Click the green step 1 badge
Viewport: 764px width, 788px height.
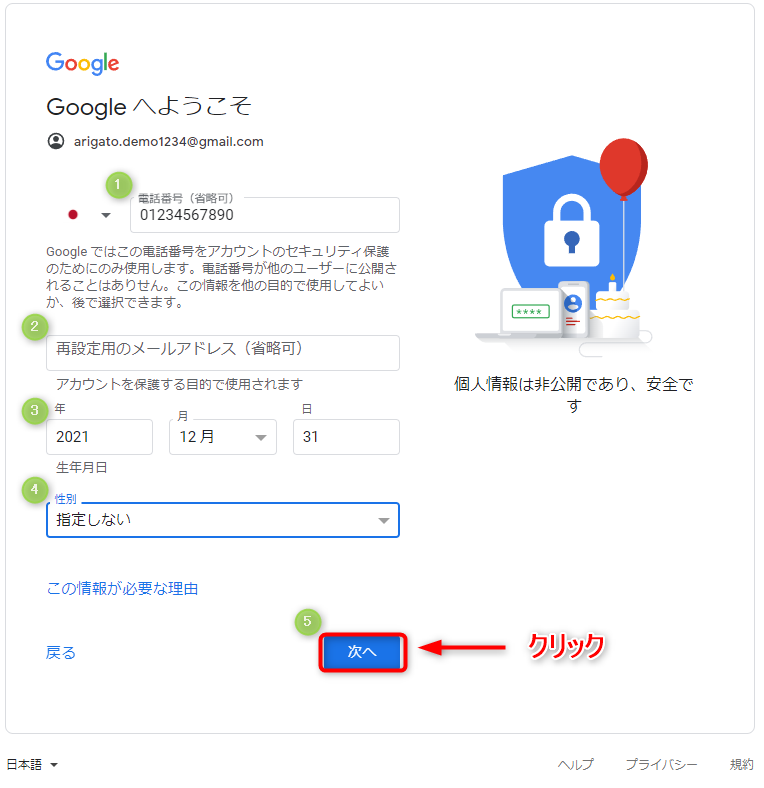(x=119, y=184)
